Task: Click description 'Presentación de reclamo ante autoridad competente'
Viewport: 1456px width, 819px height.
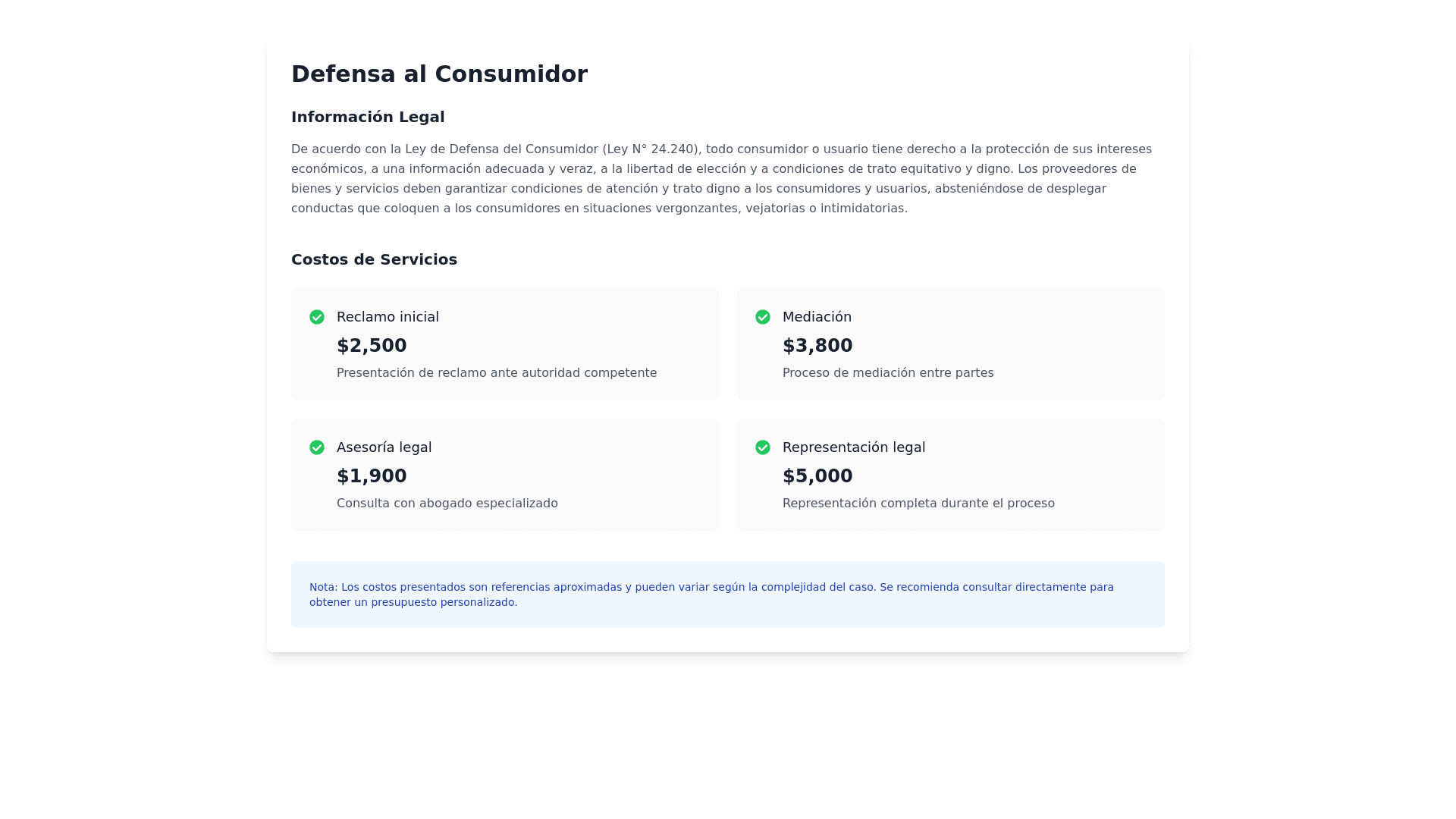Action: tap(497, 373)
